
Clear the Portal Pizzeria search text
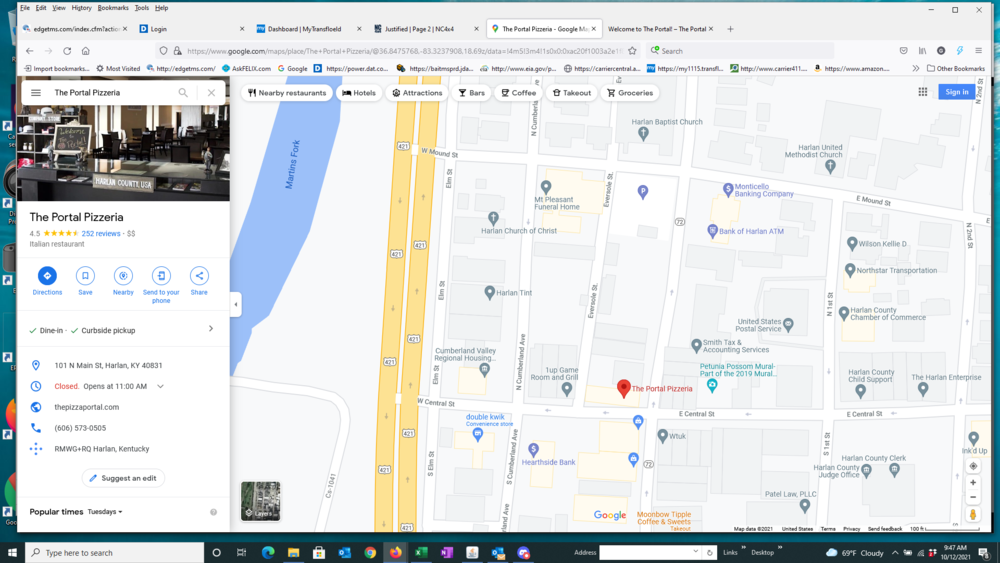pyautogui.click(x=211, y=92)
